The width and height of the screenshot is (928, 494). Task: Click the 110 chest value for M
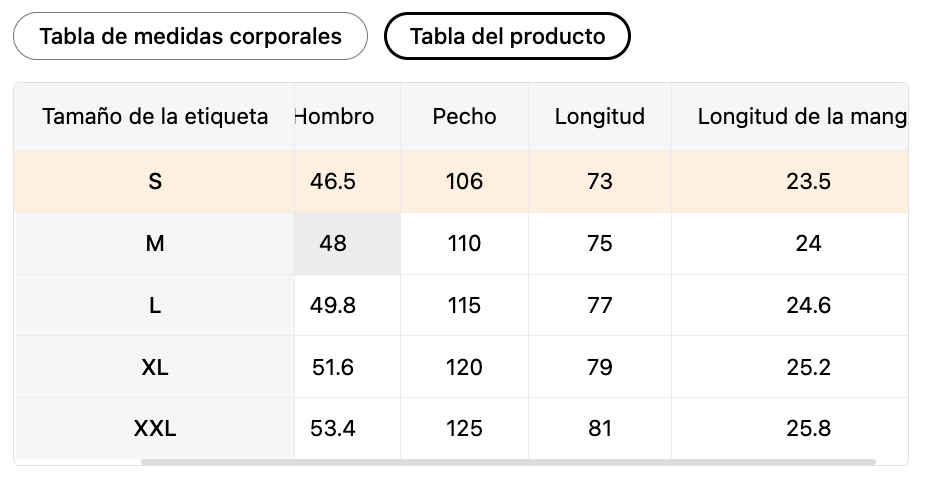click(465, 243)
